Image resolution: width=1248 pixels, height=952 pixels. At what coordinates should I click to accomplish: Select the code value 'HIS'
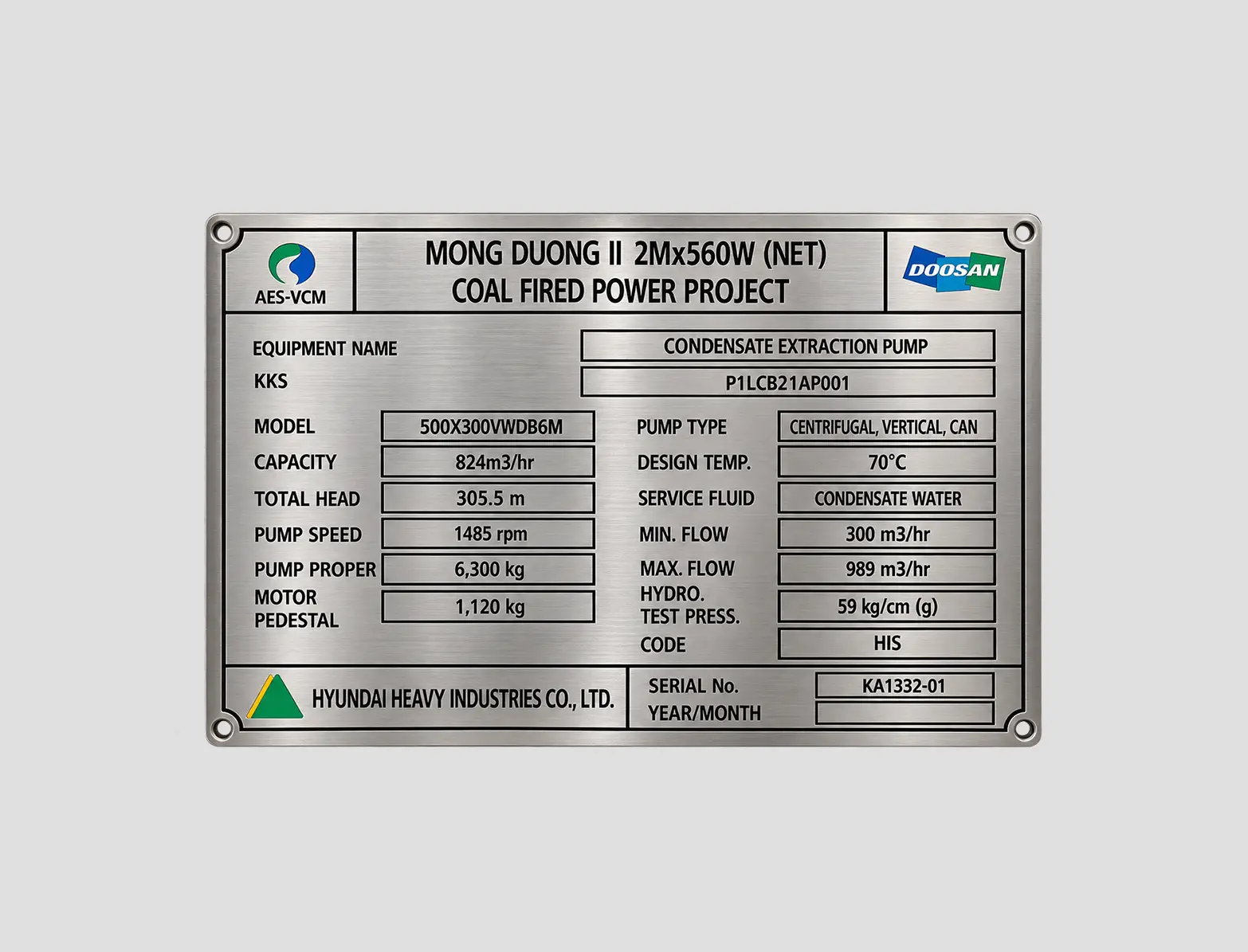pos(886,644)
